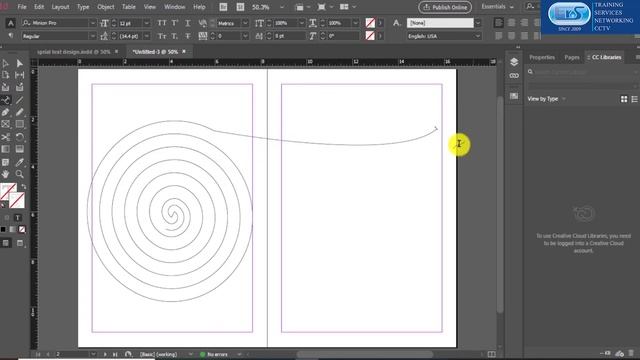This screenshot has width=640, height=360.
Task: Switch to spiral text design.indd tab
Action: [74, 52]
